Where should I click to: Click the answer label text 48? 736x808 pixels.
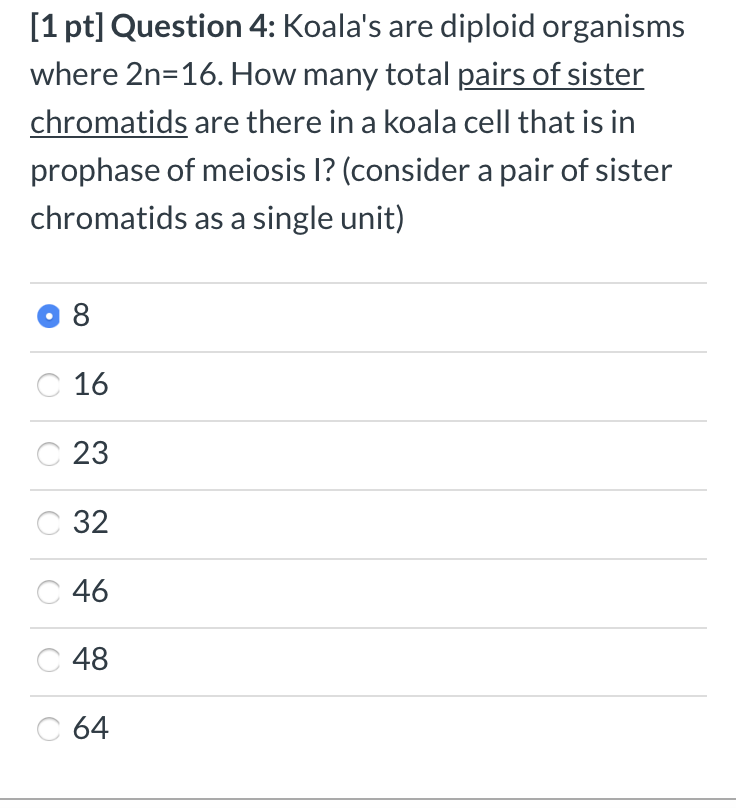[x=91, y=659]
